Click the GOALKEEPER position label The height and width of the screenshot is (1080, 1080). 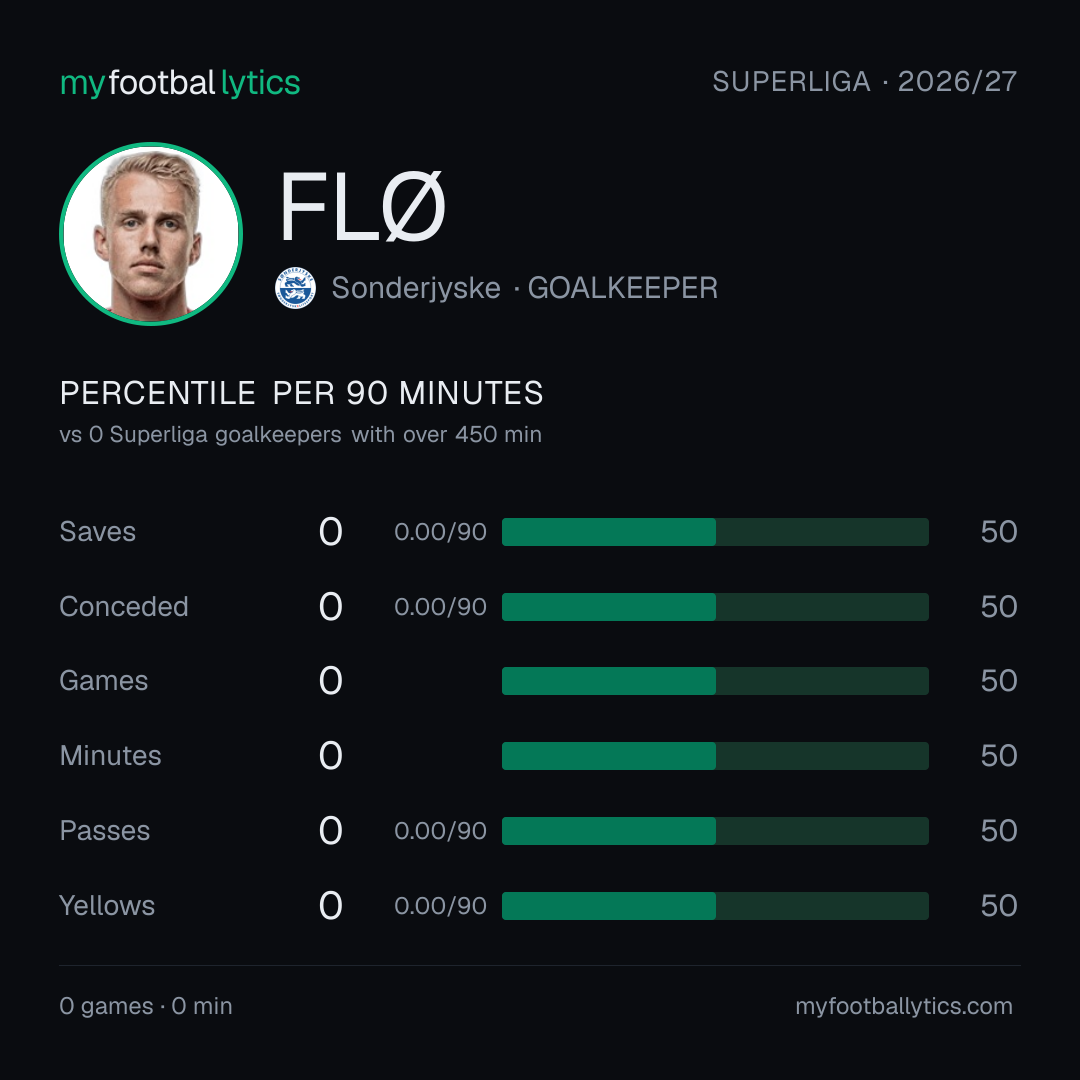coord(623,288)
